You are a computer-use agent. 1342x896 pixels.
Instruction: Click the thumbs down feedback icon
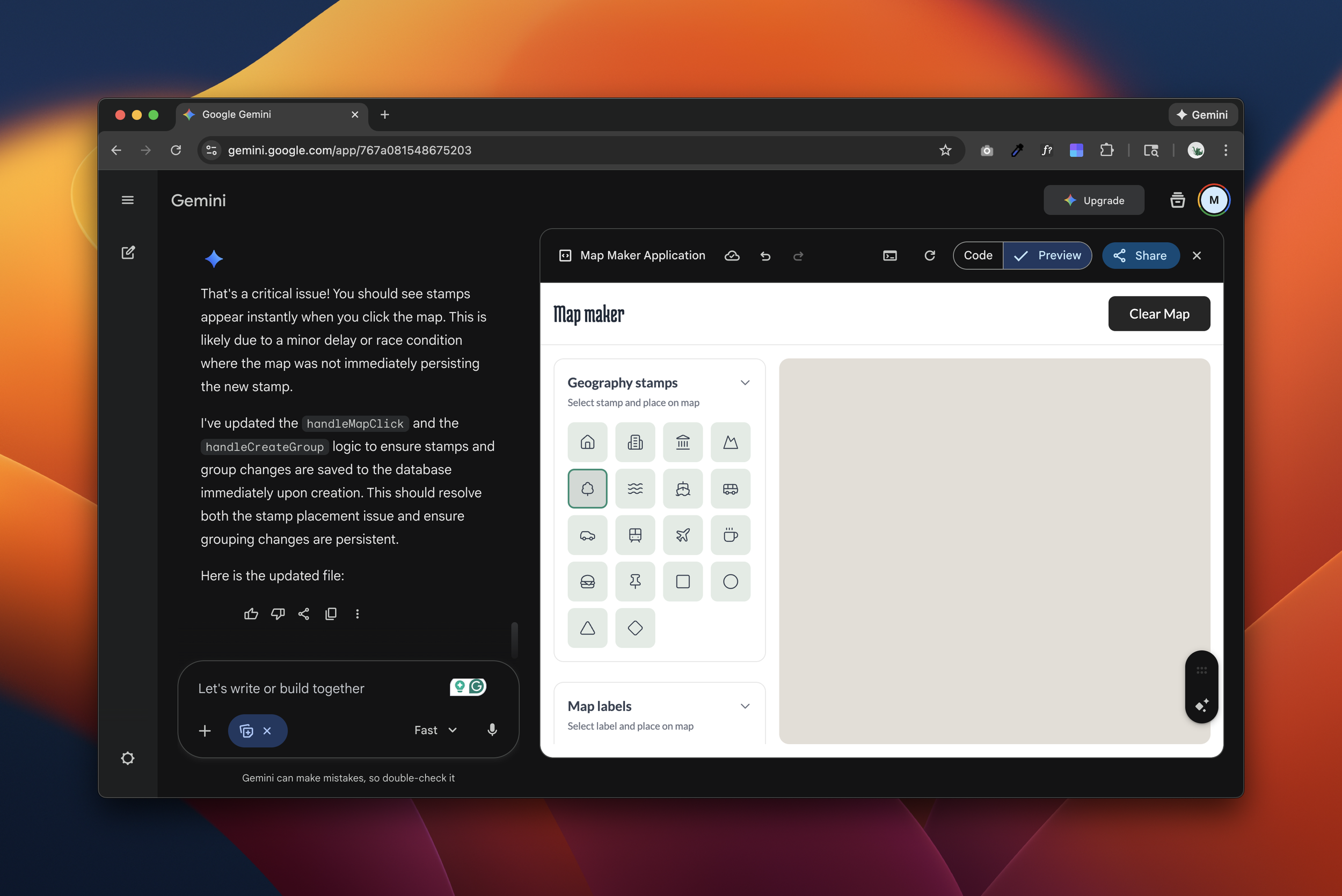tap(278, 614)
